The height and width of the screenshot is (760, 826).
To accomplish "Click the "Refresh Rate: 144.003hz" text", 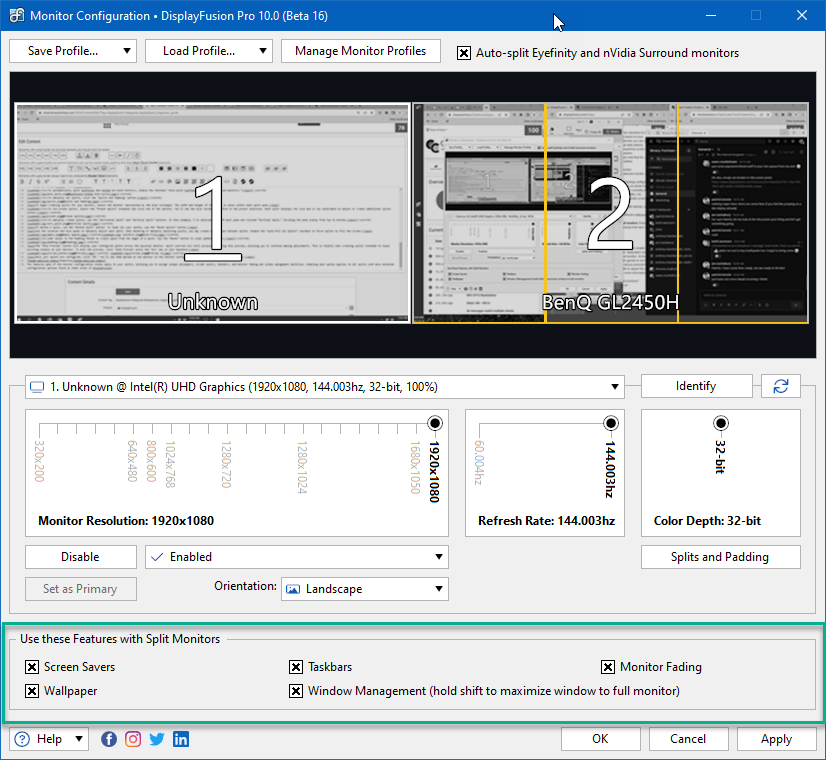I will (x=546, y=521).
